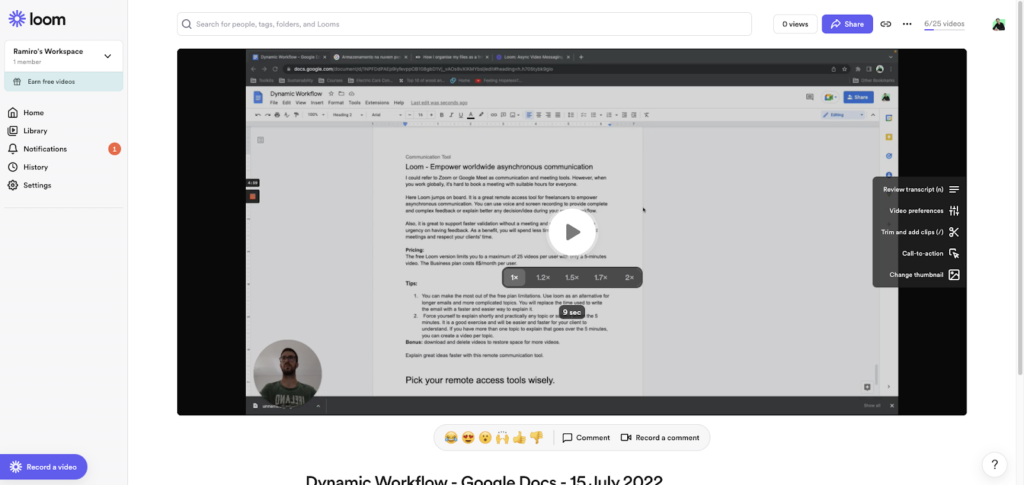Open the History page
The height and width of the screenshot is (485, 1024).
[36, 167]
